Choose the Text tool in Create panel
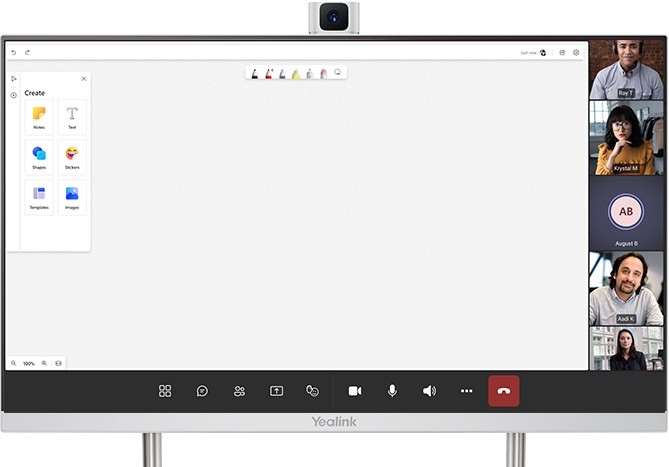669x467 pixels. pyautogui.click(x=72, y=117)
